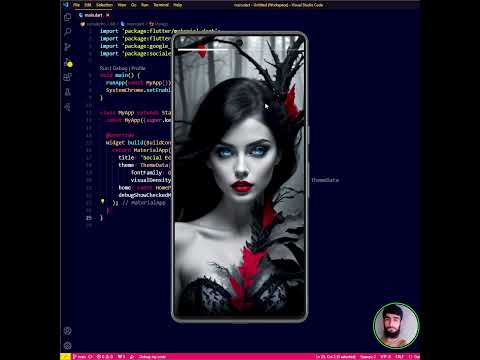Click the Profile CodeLens link above main()

click(x=138, y=68)
